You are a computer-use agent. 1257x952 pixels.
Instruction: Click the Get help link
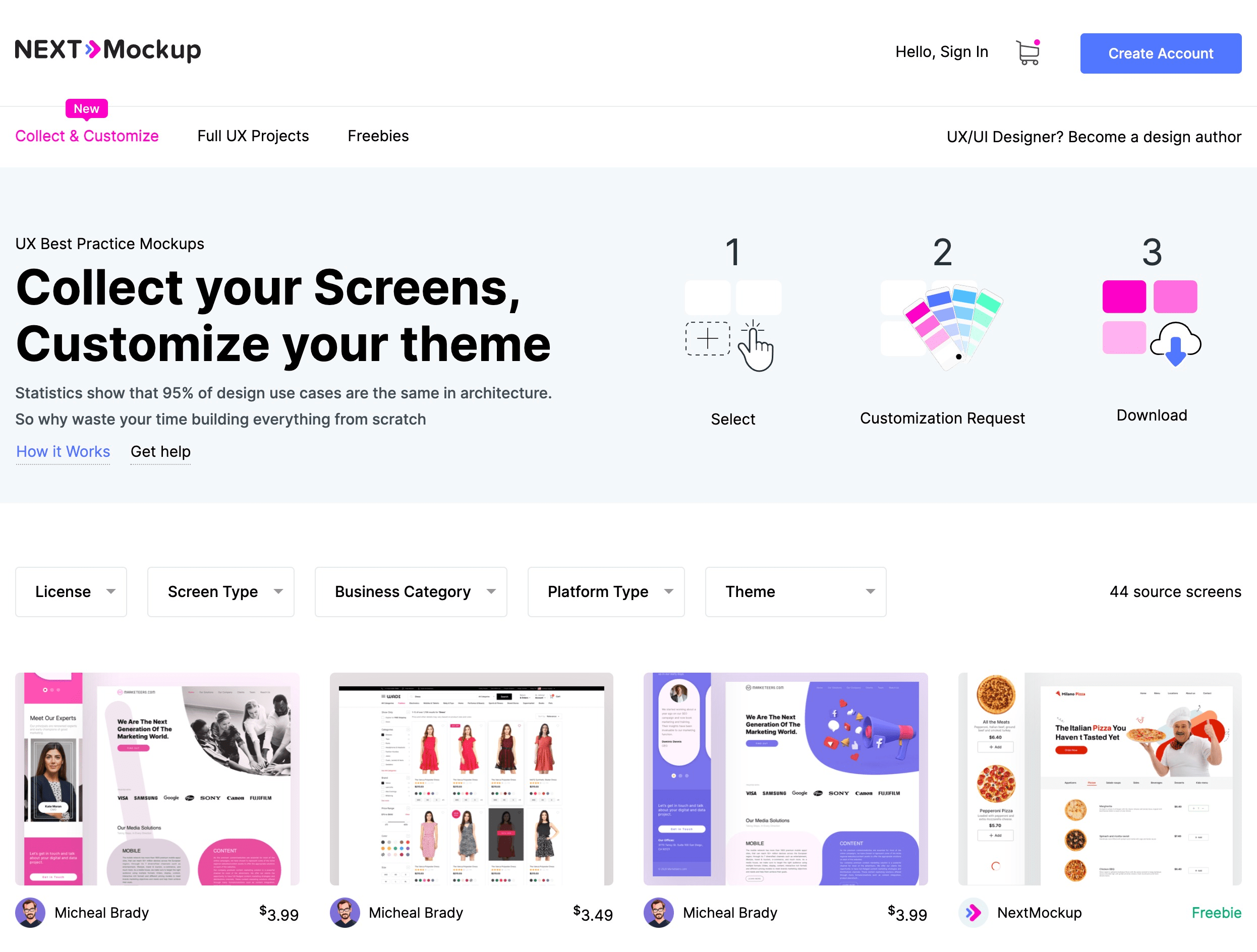[160, 451]
